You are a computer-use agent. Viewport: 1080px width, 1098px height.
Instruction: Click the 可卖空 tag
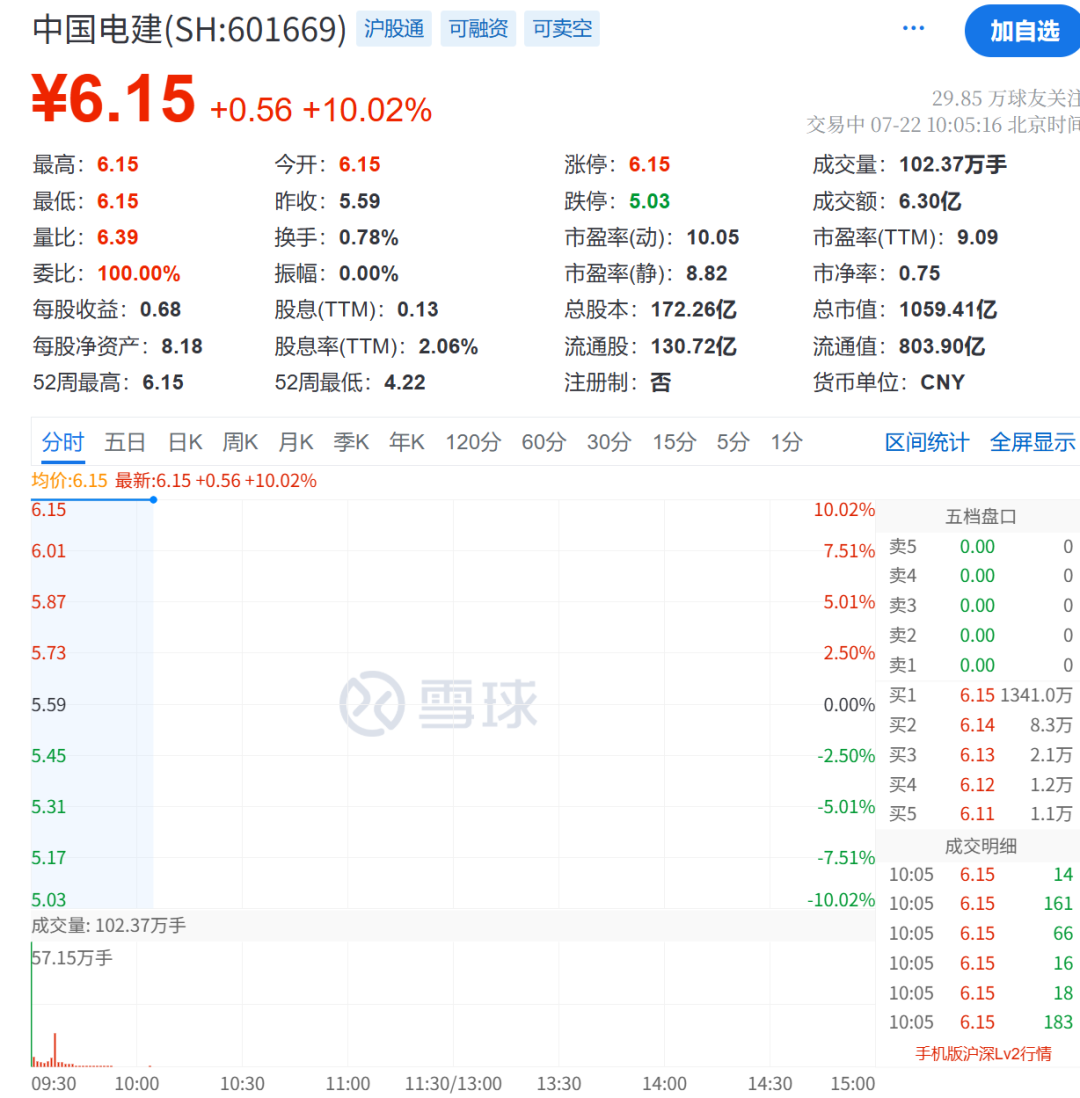pyautogui.click(x=562, y=29)
